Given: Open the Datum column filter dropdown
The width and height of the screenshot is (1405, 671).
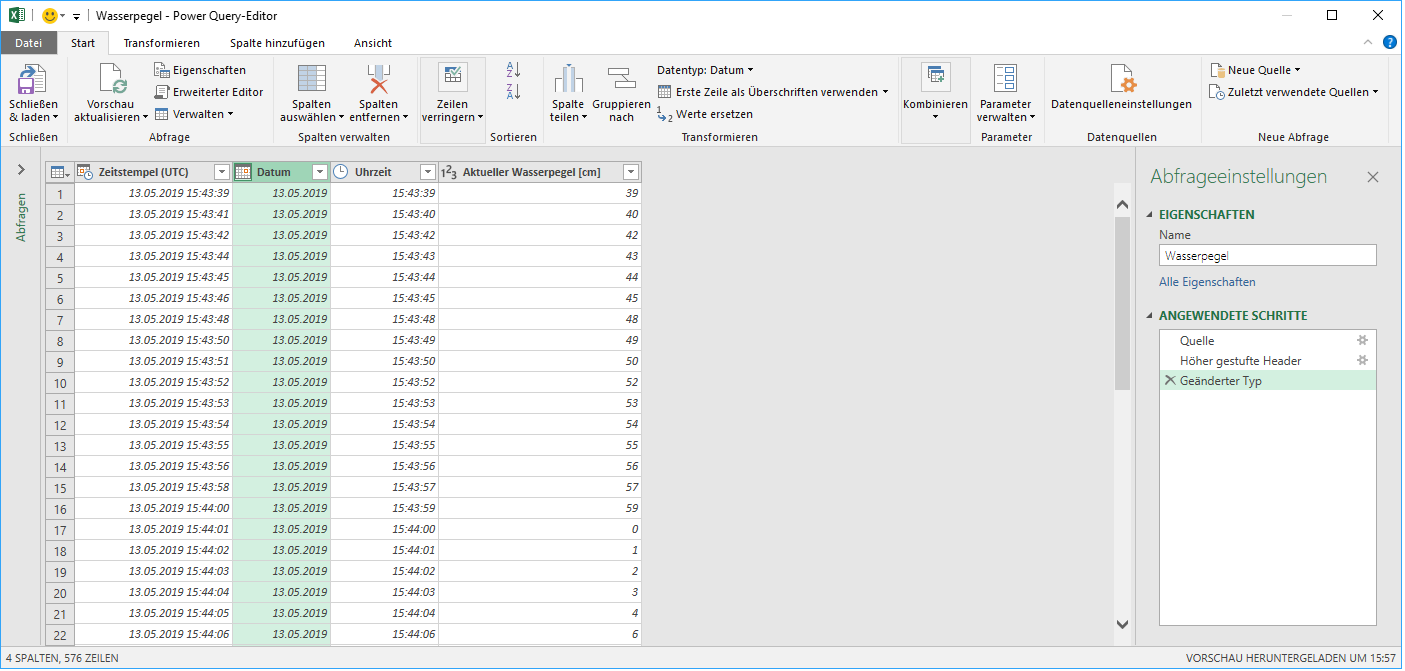Looking at the screenshot, I should coord(320,172).
